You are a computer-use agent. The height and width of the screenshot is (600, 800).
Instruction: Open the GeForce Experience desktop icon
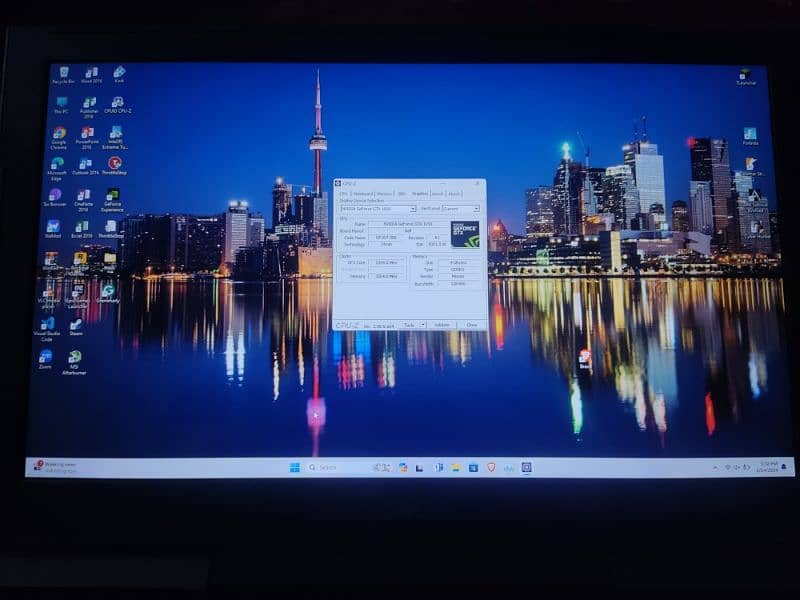tap(112, 194)
